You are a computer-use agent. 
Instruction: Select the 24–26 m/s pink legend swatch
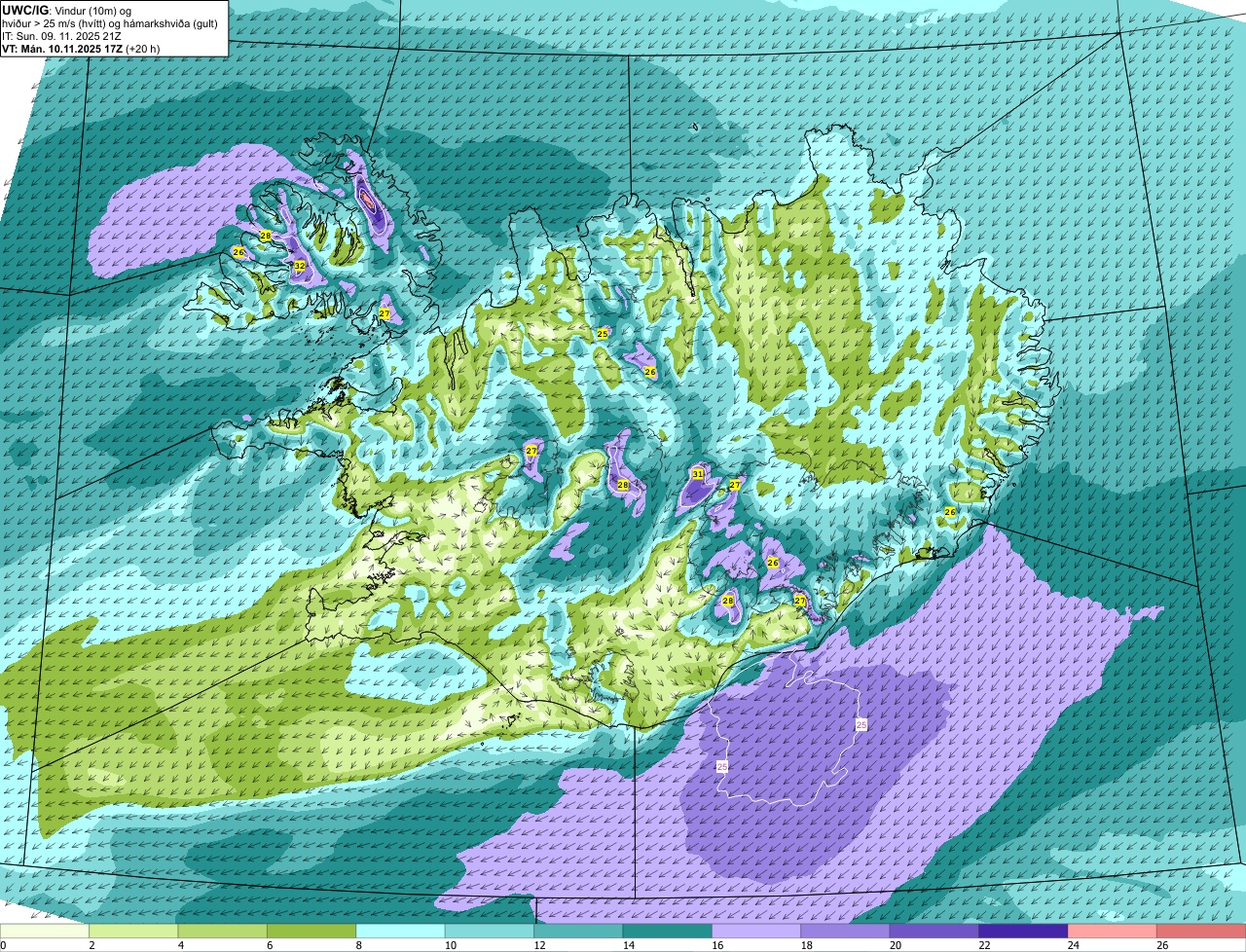1113,931
